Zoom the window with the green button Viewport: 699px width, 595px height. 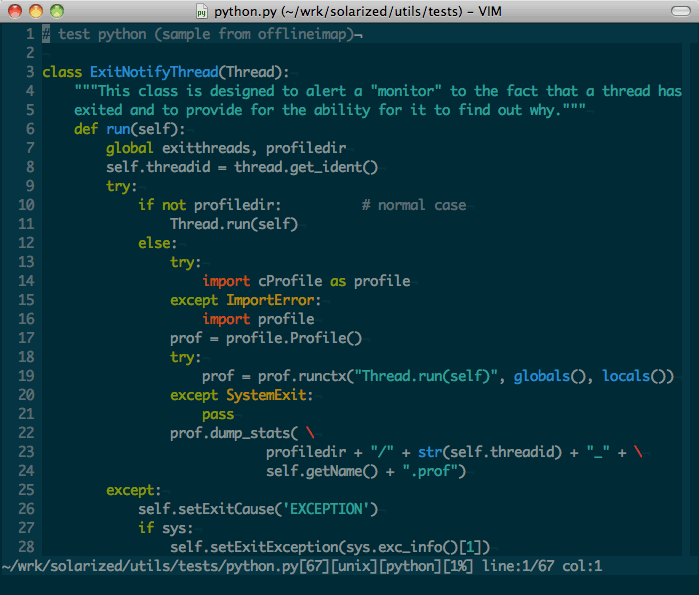56,12
